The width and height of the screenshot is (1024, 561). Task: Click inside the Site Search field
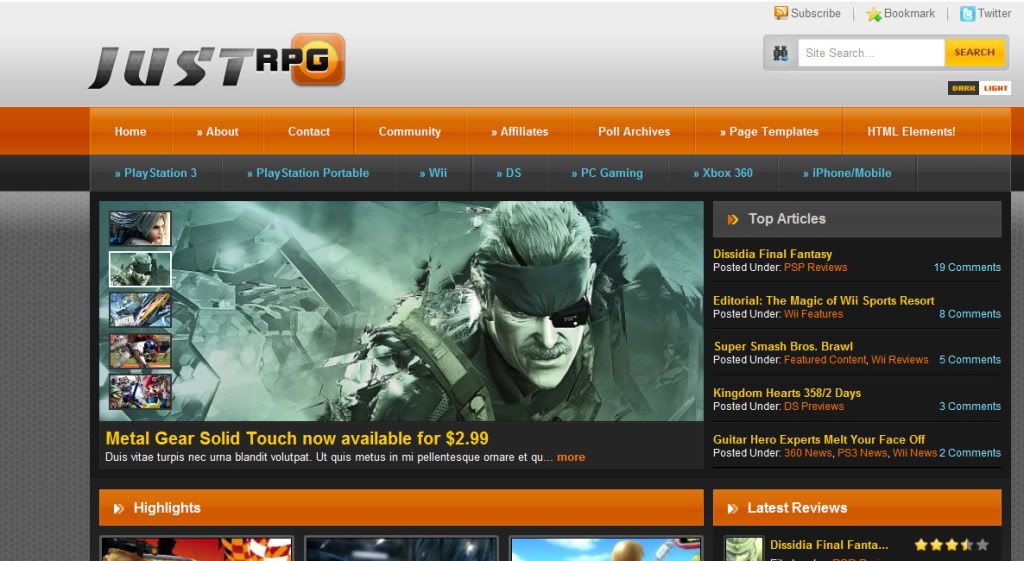[871, 53]
